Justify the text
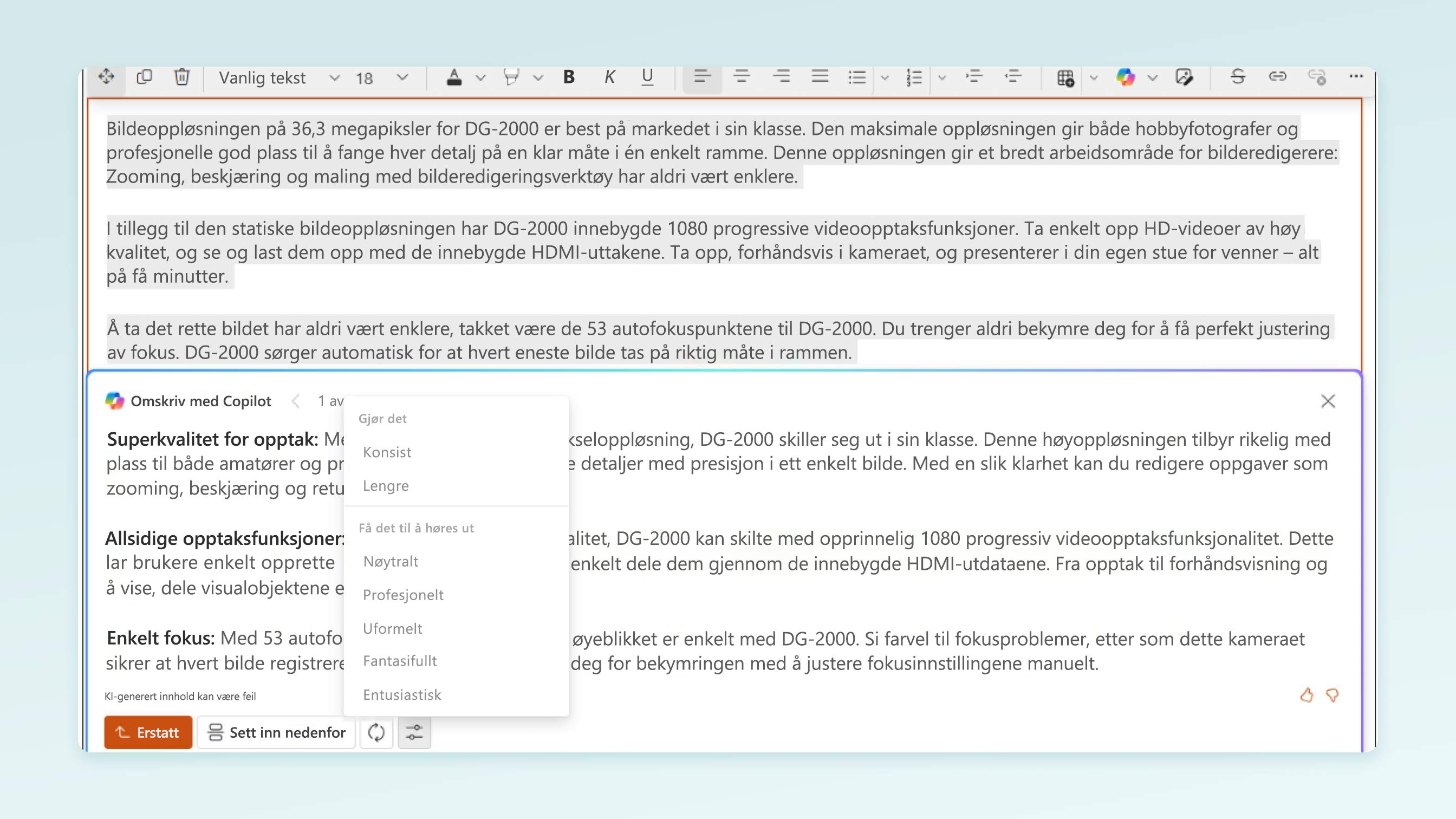 click(x=820, y=76)
